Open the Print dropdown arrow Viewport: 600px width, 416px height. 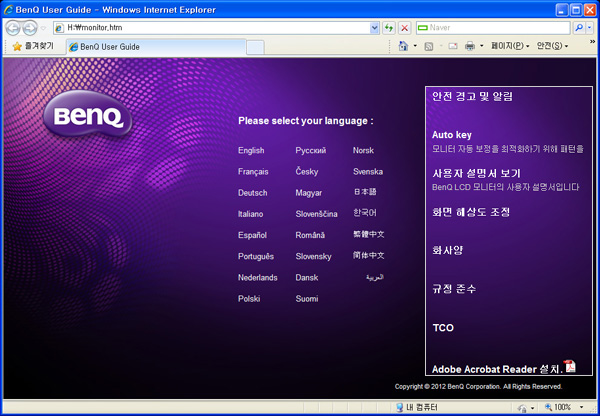[482, 46]
